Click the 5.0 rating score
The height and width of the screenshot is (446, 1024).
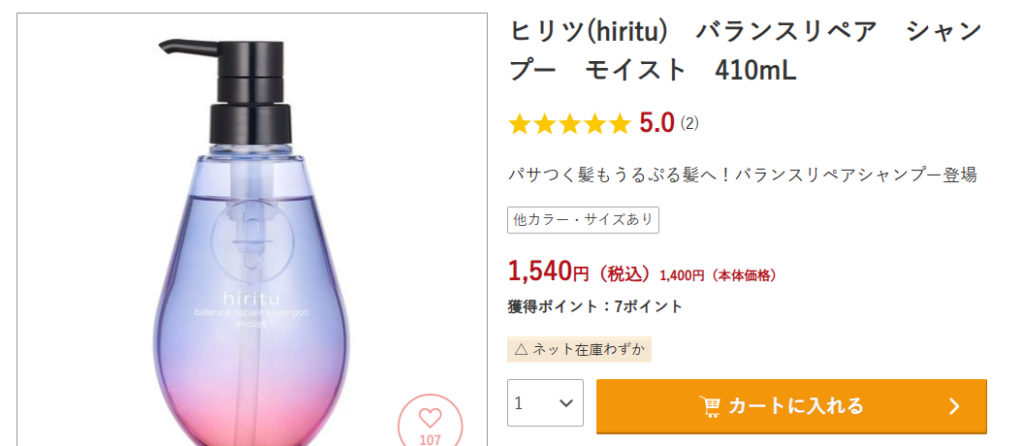(657, 124)
